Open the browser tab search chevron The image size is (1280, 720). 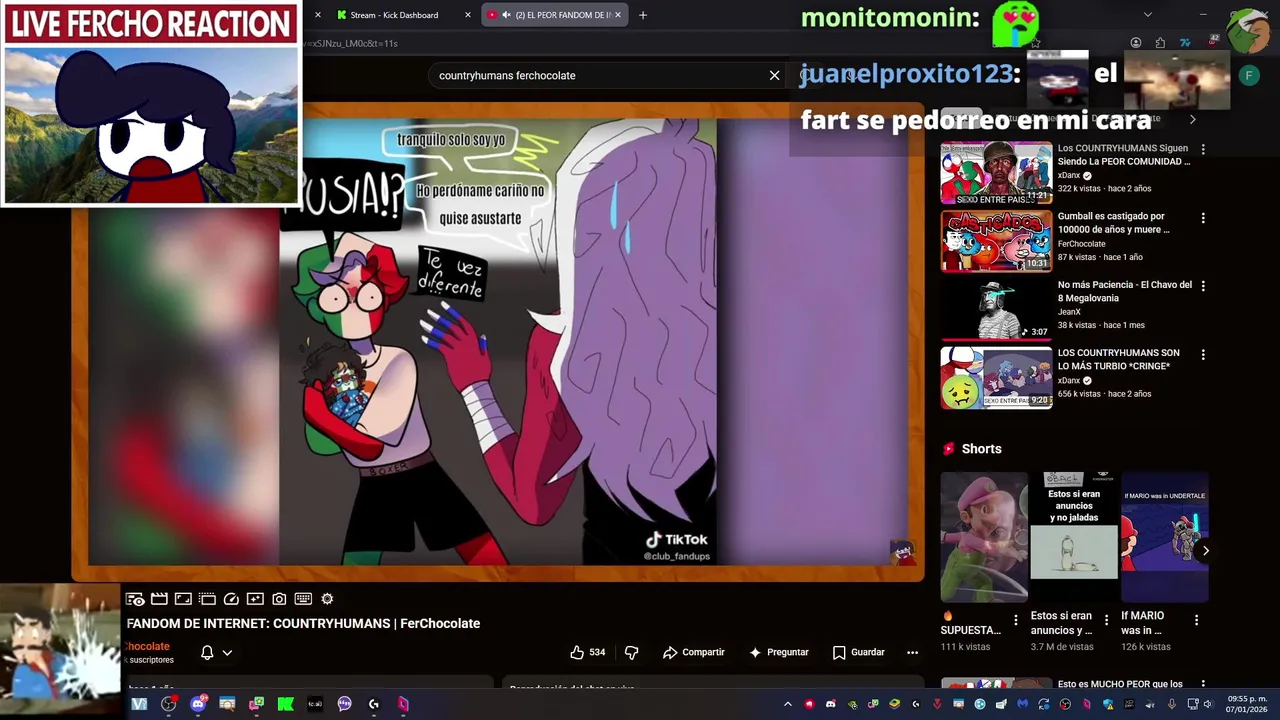coord(1147,15)
